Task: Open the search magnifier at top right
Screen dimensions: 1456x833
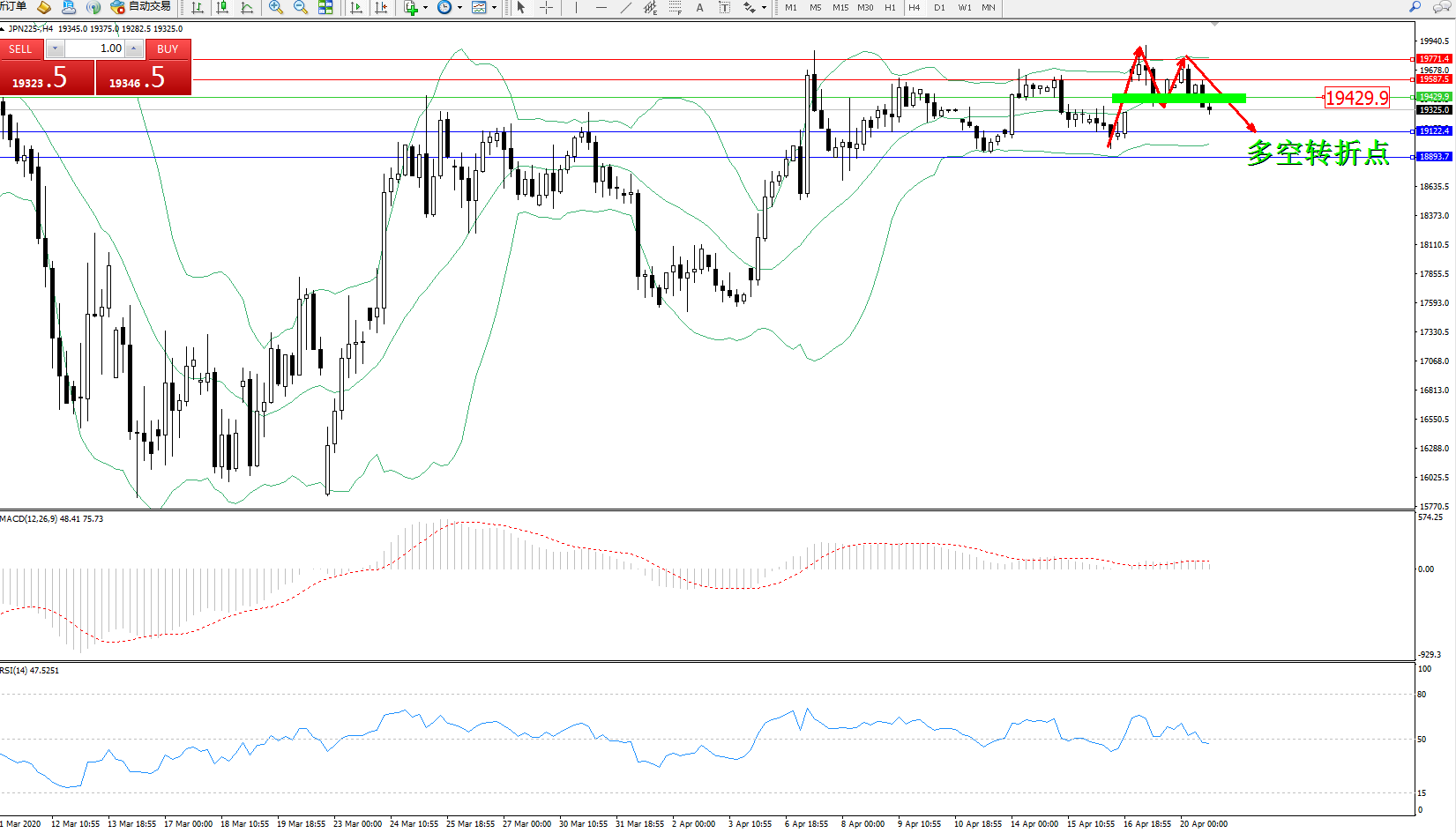Action: 1415,7
